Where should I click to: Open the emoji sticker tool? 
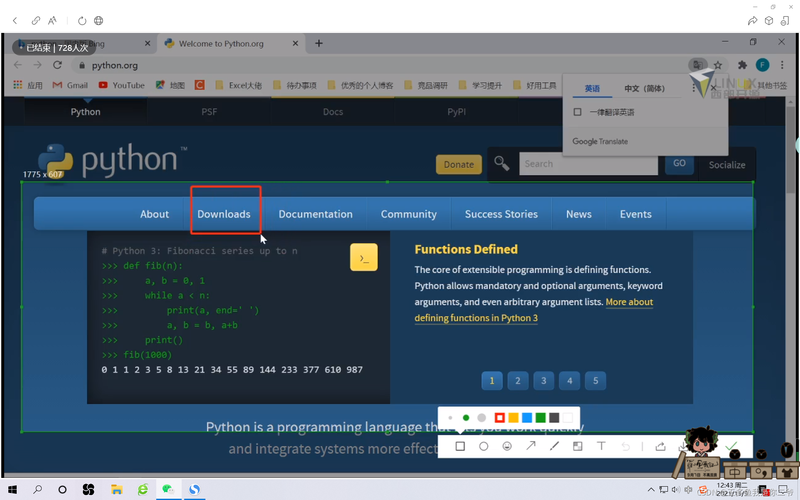pos(507,446)
